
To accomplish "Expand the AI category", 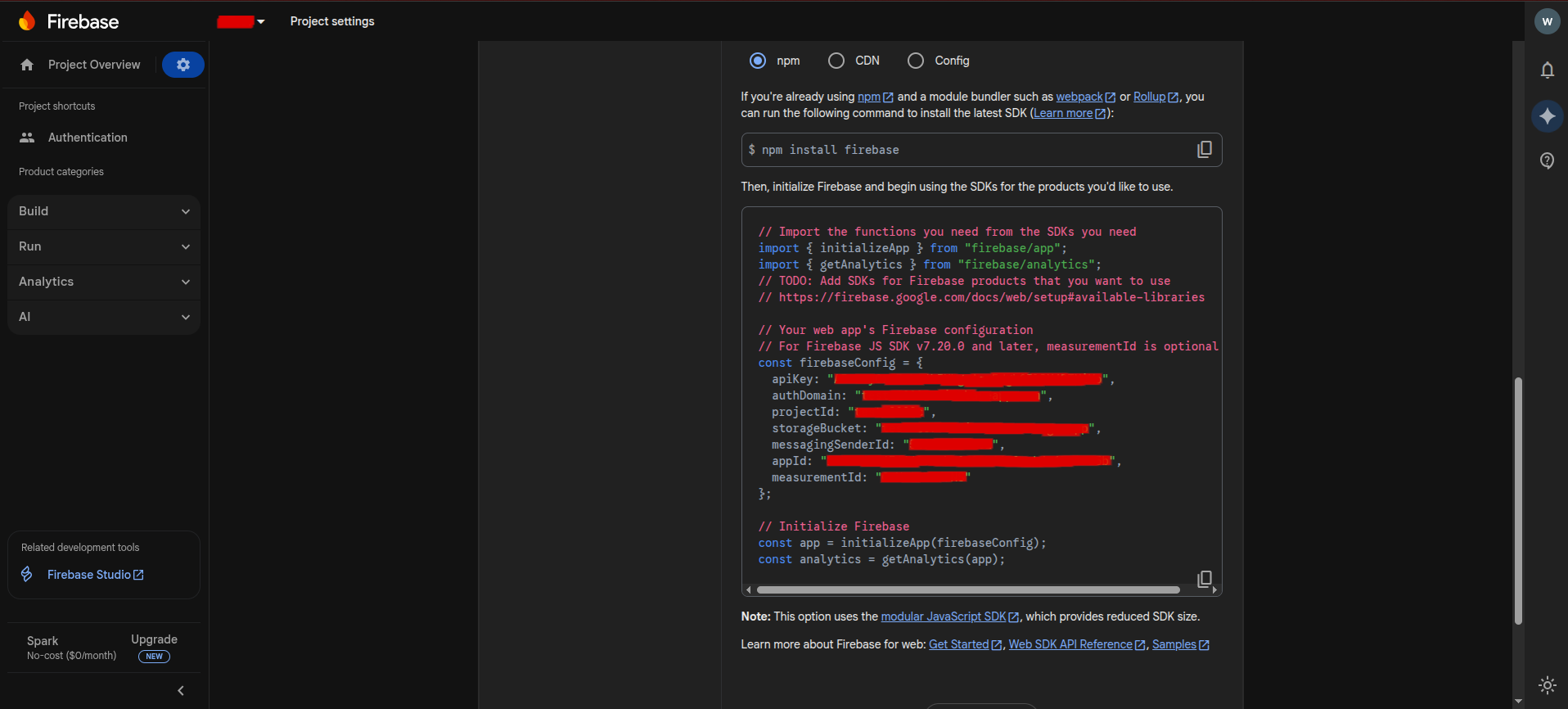I will 104,317.
